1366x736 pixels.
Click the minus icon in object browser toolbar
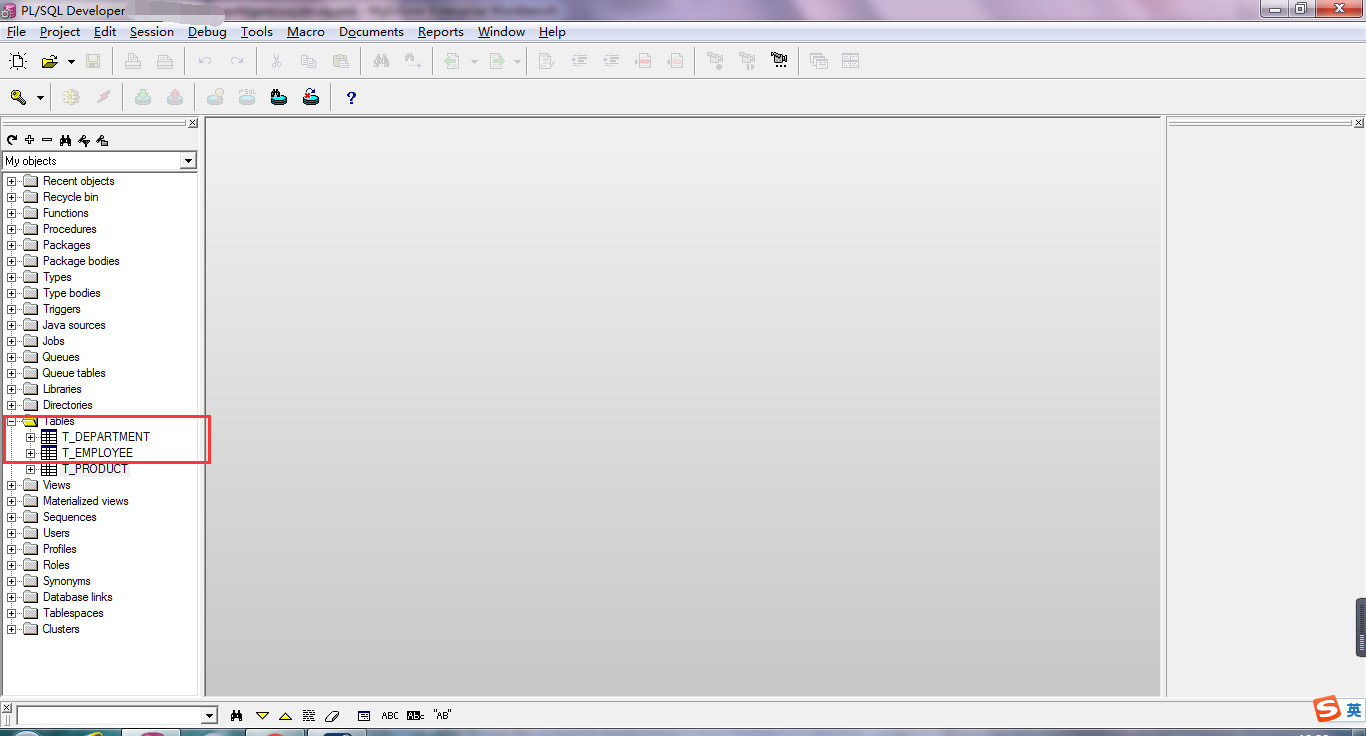point(47,140)
